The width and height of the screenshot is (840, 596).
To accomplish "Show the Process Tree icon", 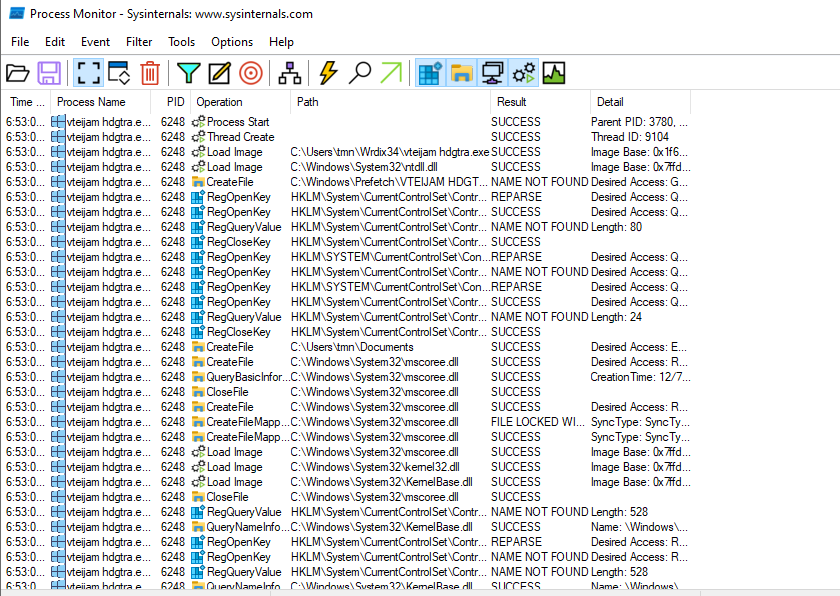I will click(290, 73).
